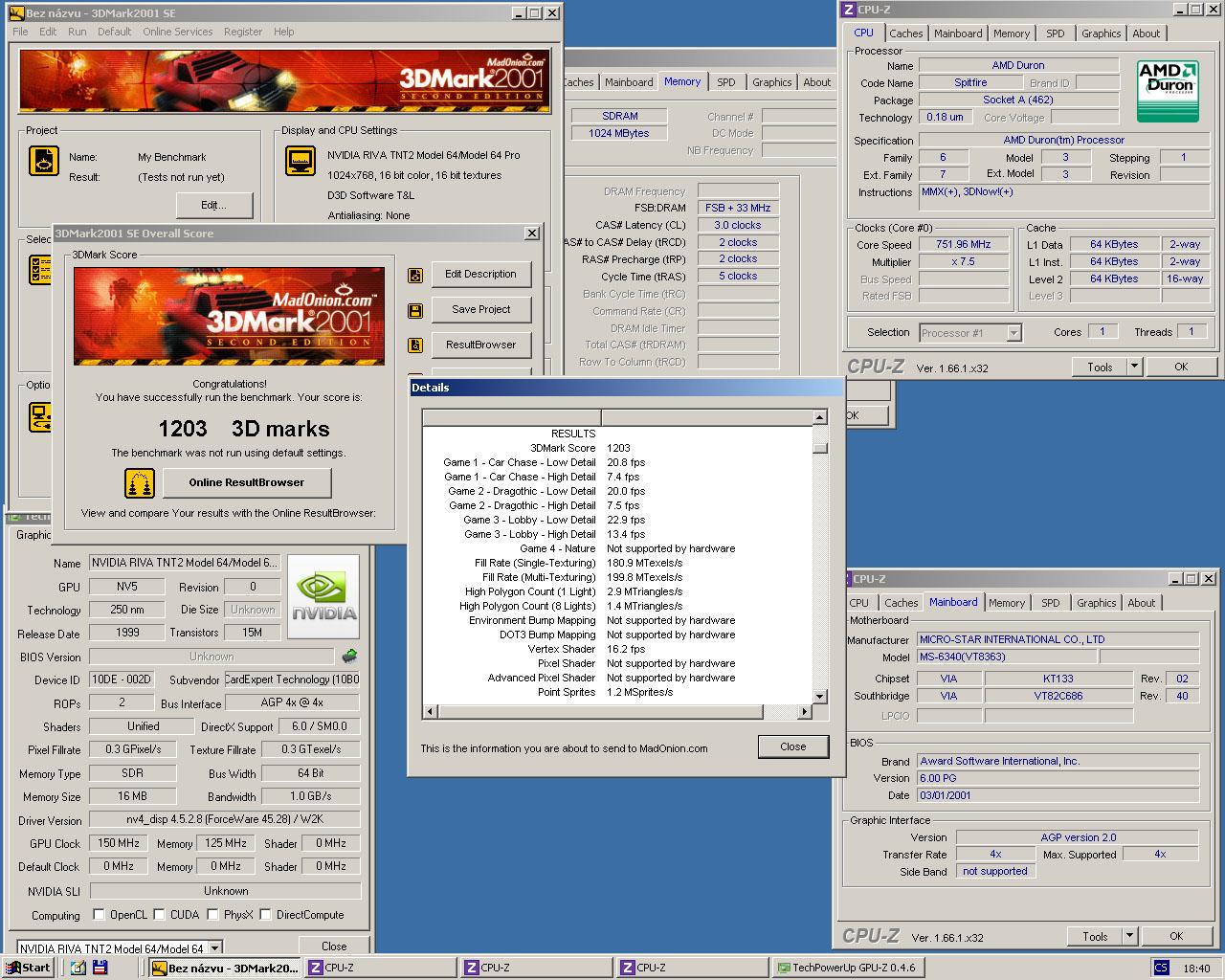
Task: Switch to Caches tab in top CPU-Z
Action: point(905,33)
